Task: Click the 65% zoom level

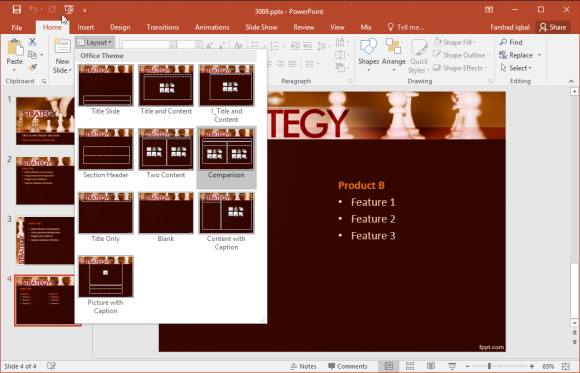Action: pyautogui.click(x=548, y=366)
